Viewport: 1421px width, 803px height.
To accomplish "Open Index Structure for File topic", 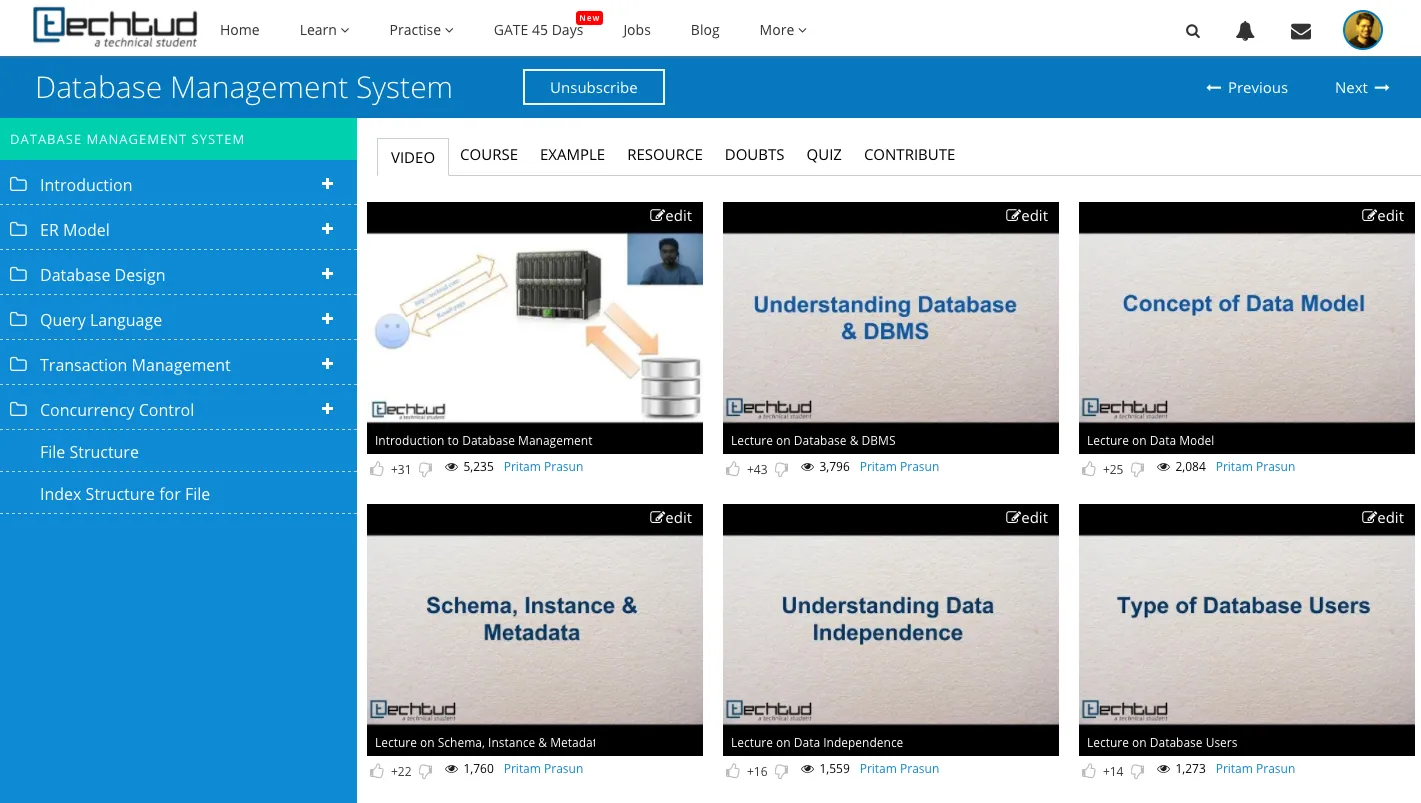I will (125, 494).
